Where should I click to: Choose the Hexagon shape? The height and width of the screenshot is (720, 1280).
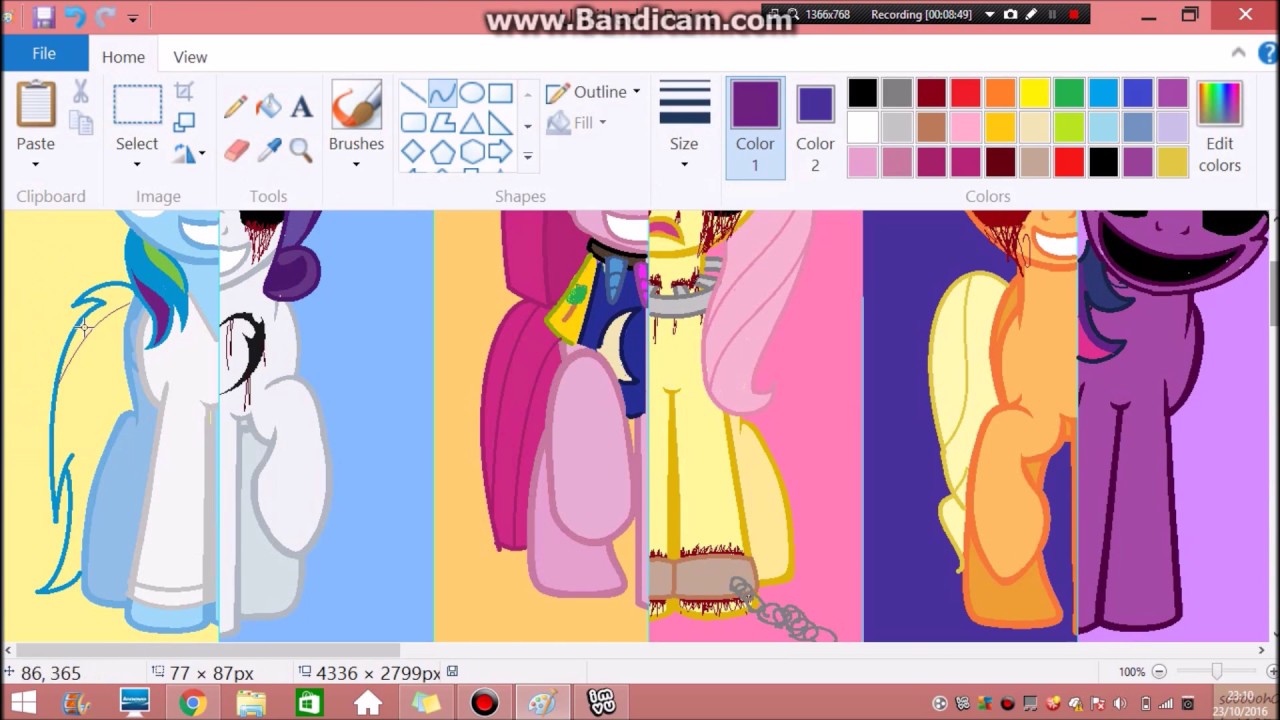471,152
